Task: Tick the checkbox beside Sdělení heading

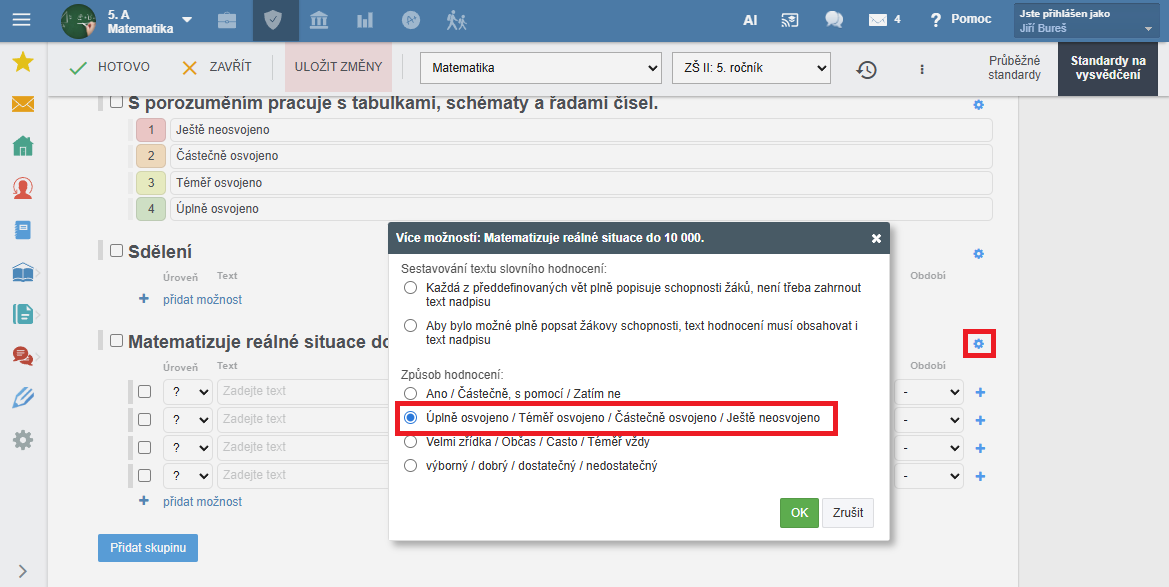Action: tap(116, 251)
